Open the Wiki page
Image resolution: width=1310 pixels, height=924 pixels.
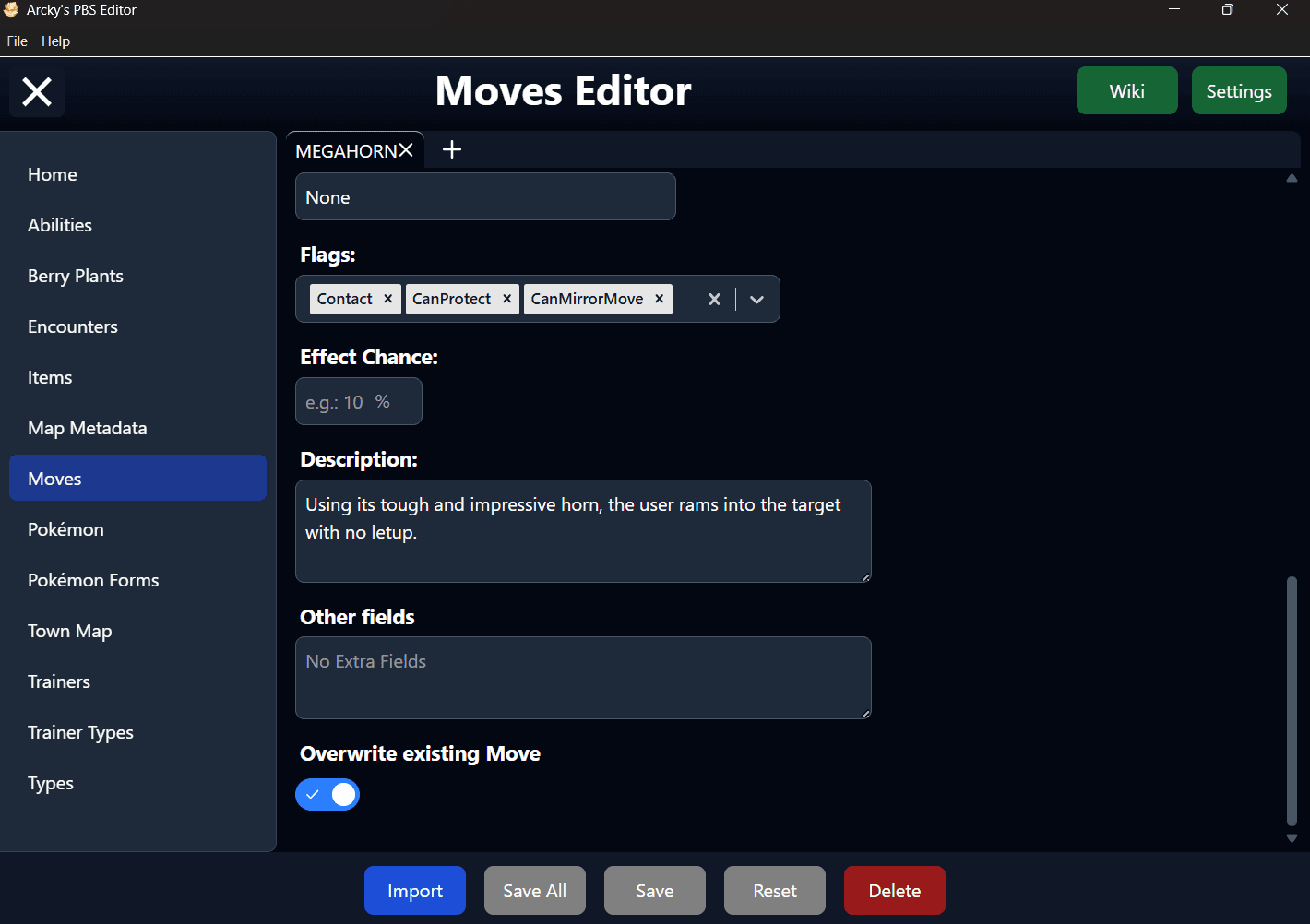(1127, 90)
